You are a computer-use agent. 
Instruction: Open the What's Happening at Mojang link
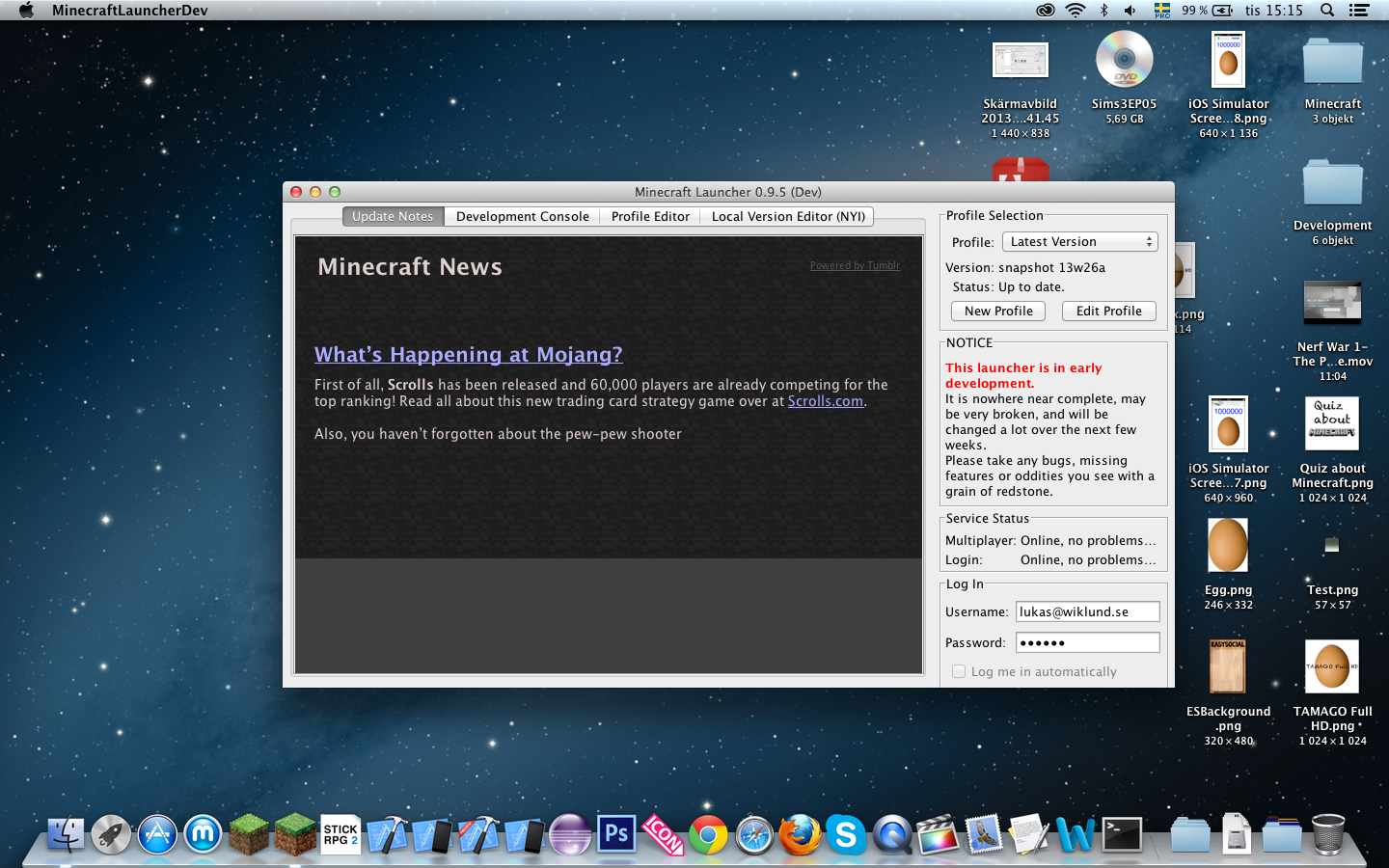click(468, 355)
